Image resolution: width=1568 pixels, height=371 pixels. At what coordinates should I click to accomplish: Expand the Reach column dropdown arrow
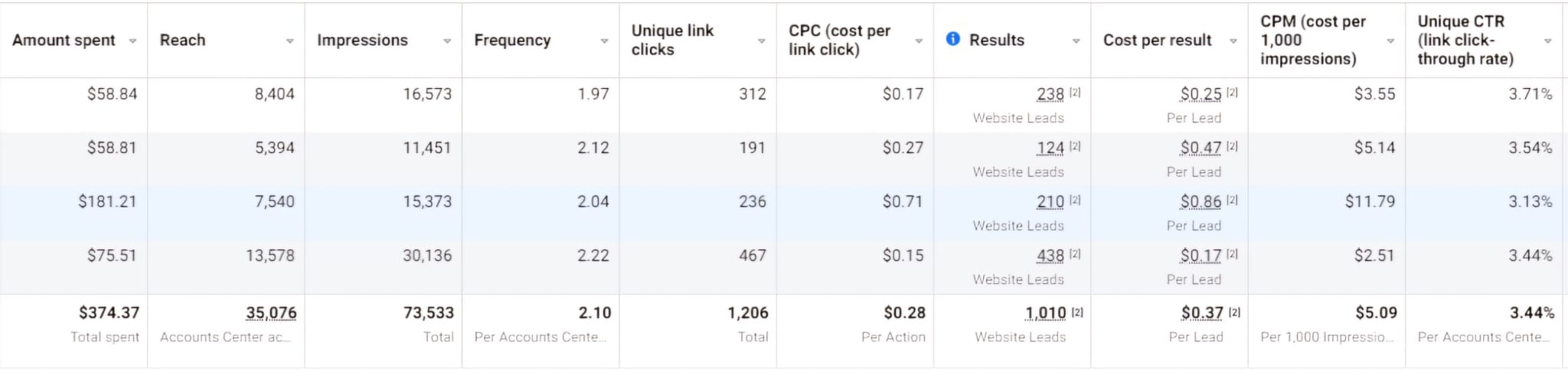289,41
